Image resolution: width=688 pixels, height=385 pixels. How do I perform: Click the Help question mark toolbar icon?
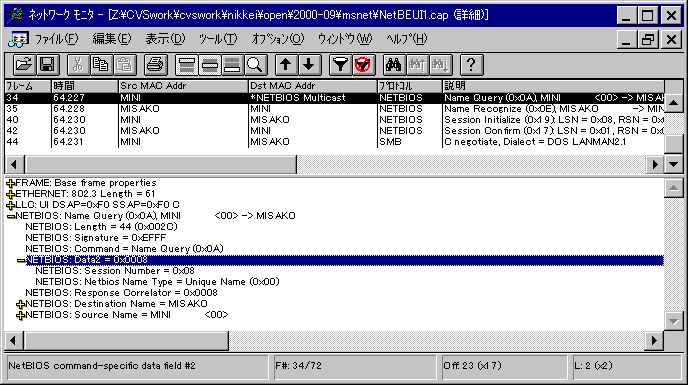point(471,65)
